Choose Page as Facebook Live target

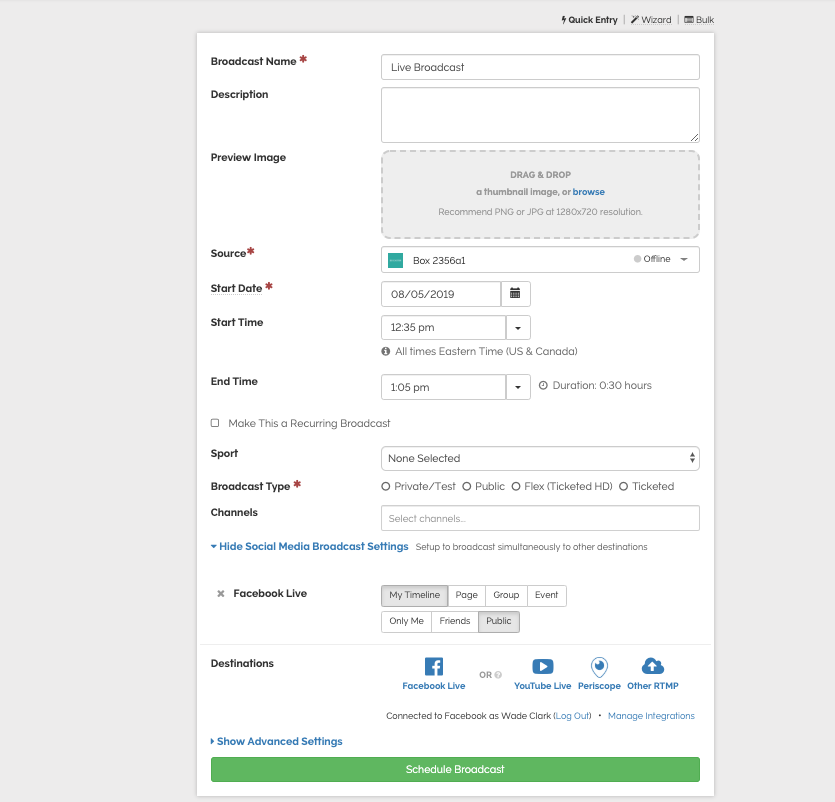467,595
